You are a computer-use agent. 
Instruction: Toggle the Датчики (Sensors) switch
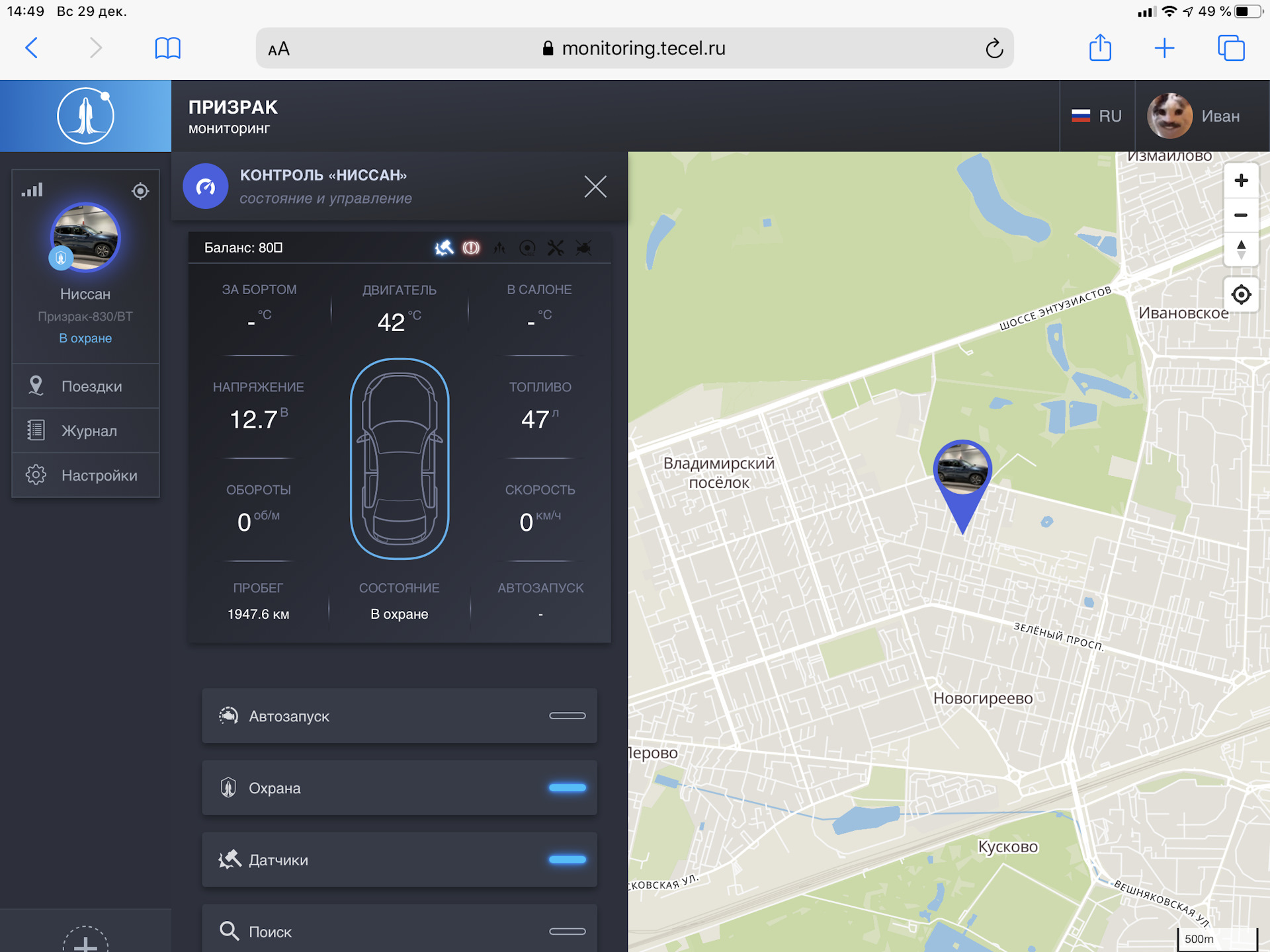(x=567, y=859)
